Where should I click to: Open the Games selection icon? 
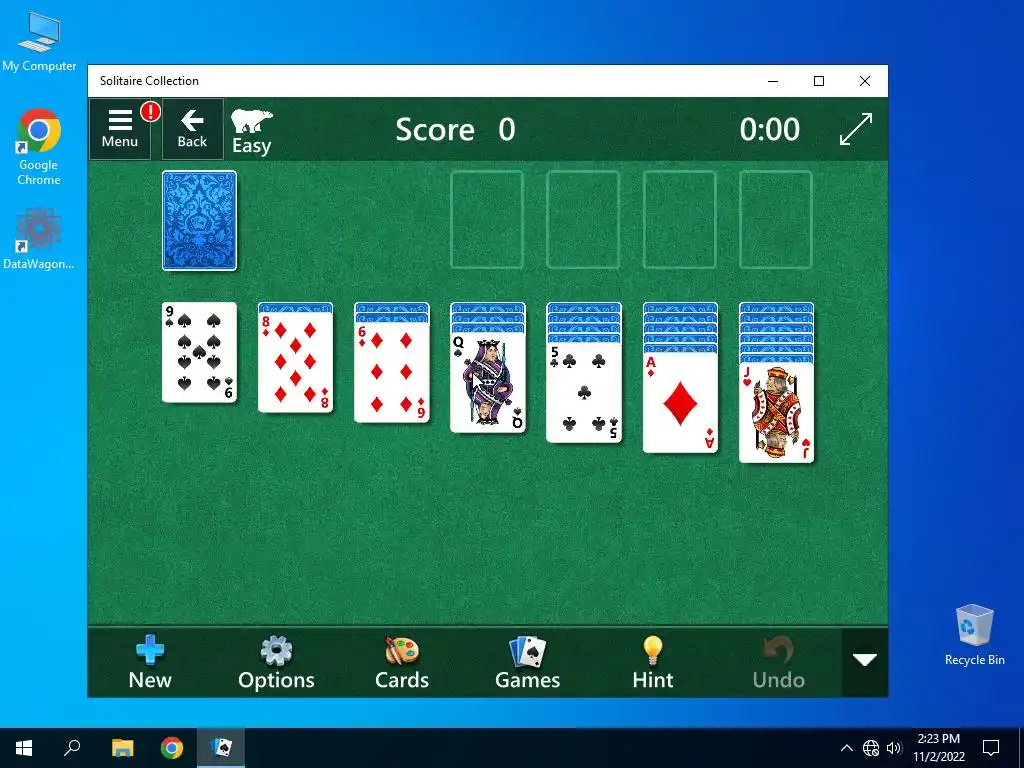[528, 662]
